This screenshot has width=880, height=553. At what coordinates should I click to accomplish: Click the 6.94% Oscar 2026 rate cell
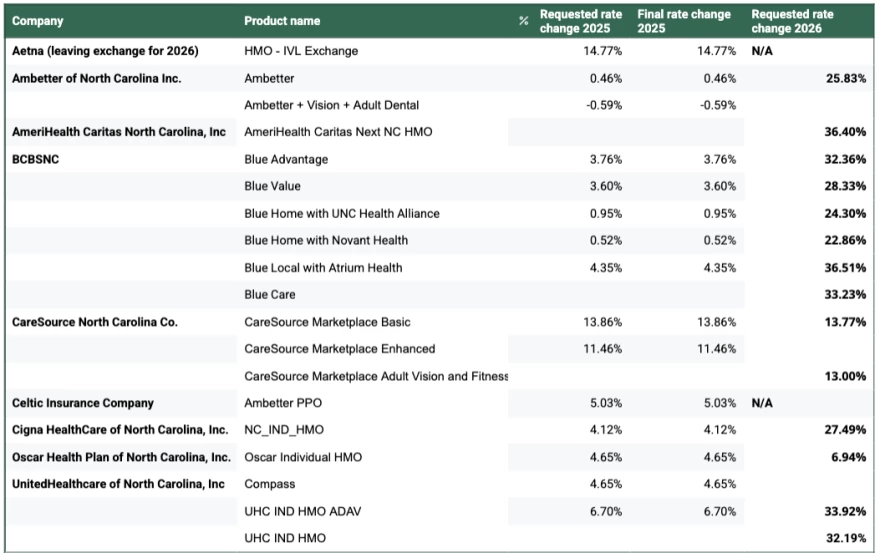click(x=848, y=457)
